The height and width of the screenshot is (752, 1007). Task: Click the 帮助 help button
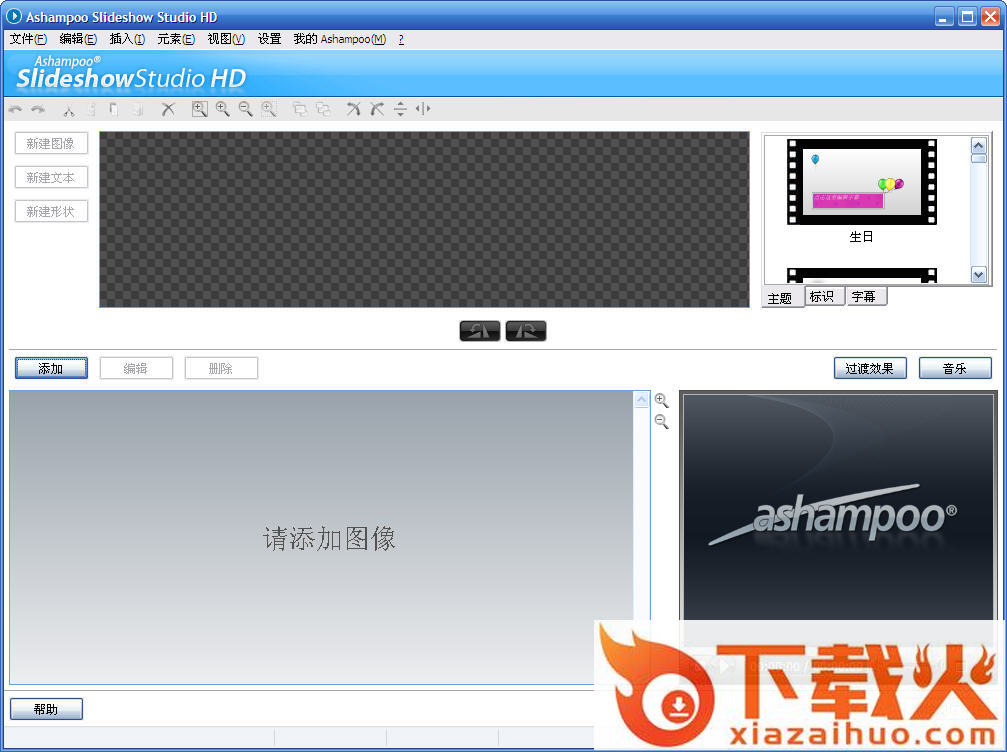(x=46, y=709)
